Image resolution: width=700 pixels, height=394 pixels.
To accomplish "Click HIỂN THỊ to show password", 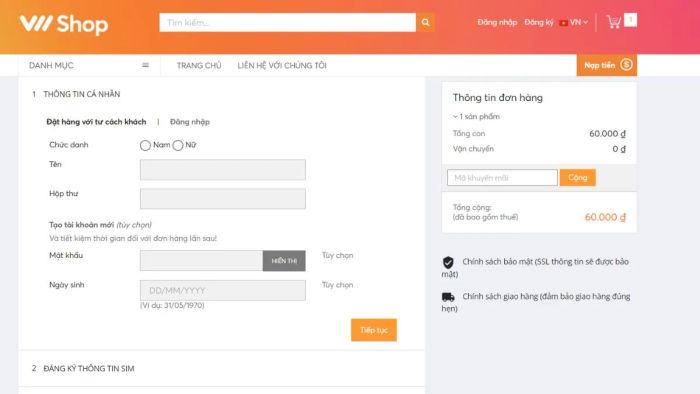I will [284, 261].
